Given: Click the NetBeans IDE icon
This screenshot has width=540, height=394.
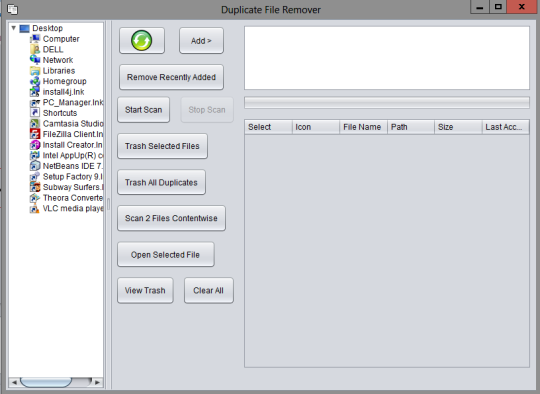Looking at the screenshot, I should [35, 166].
